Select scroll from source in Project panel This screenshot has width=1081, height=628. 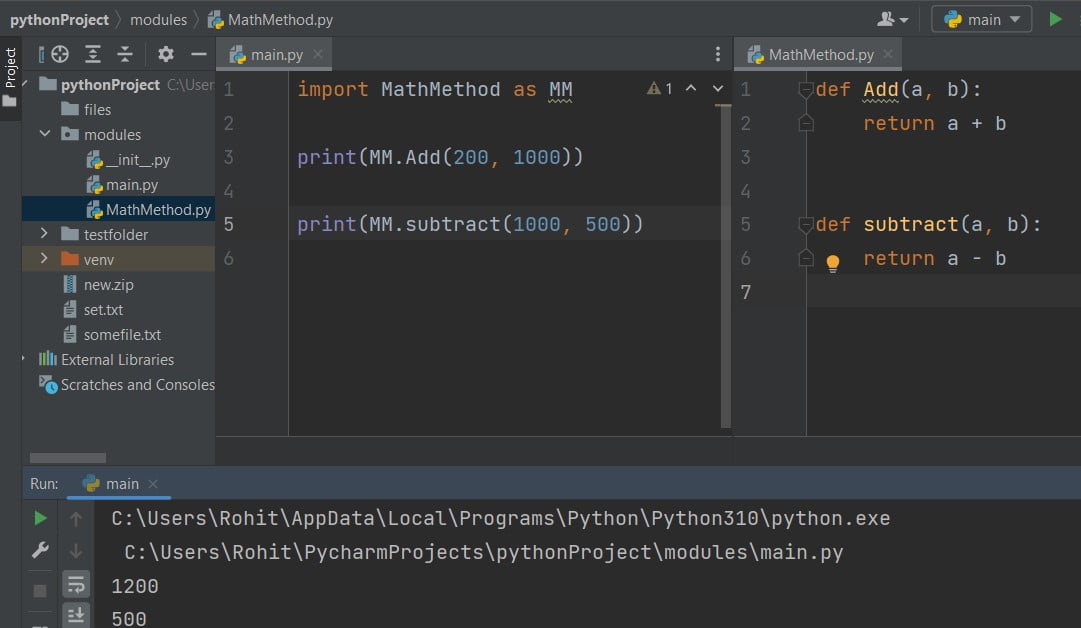pyautogui.click(x=59, y=53)
